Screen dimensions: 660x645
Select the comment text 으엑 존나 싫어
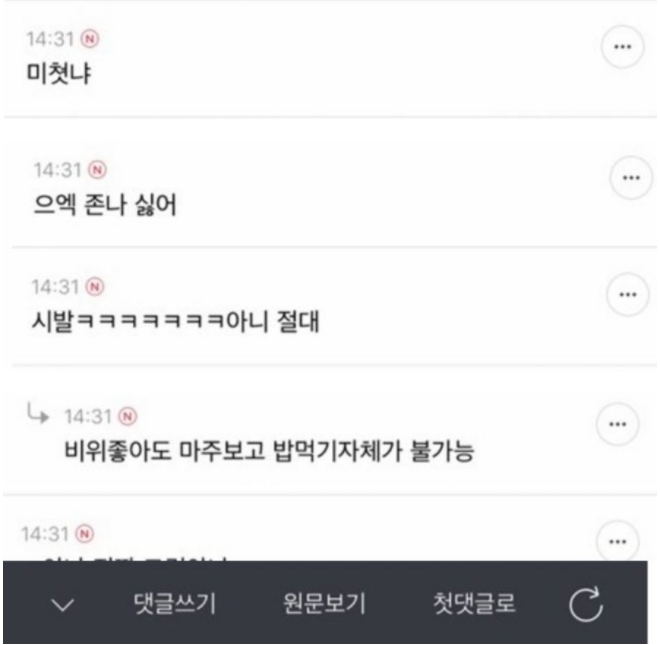click(x=105, y=205)
